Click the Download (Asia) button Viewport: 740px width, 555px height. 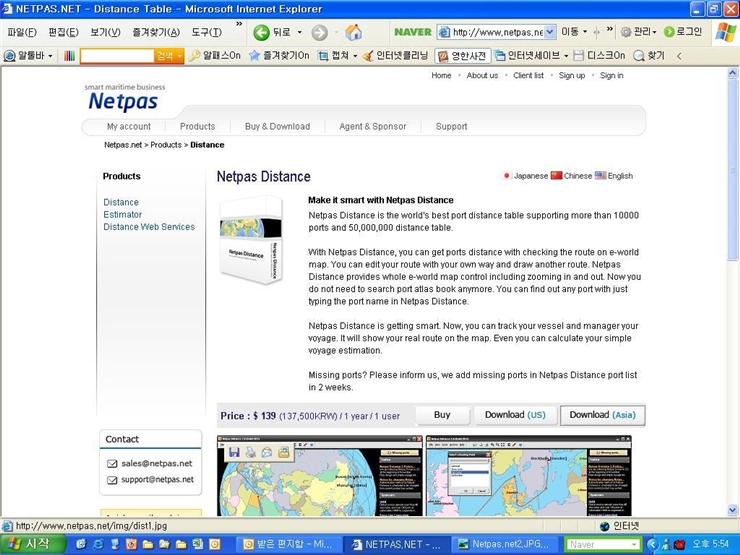603,415
